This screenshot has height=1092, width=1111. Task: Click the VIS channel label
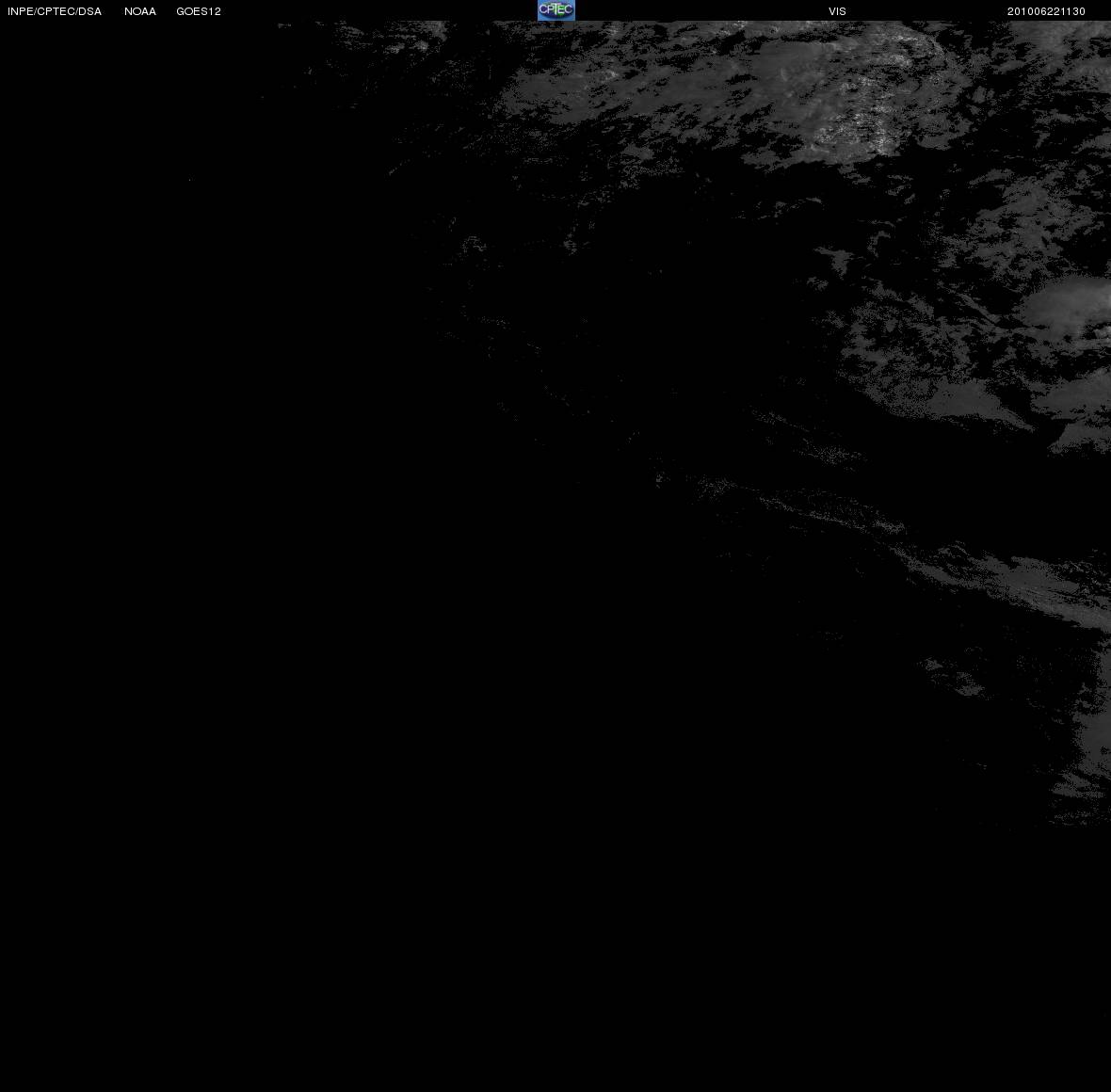838,11
